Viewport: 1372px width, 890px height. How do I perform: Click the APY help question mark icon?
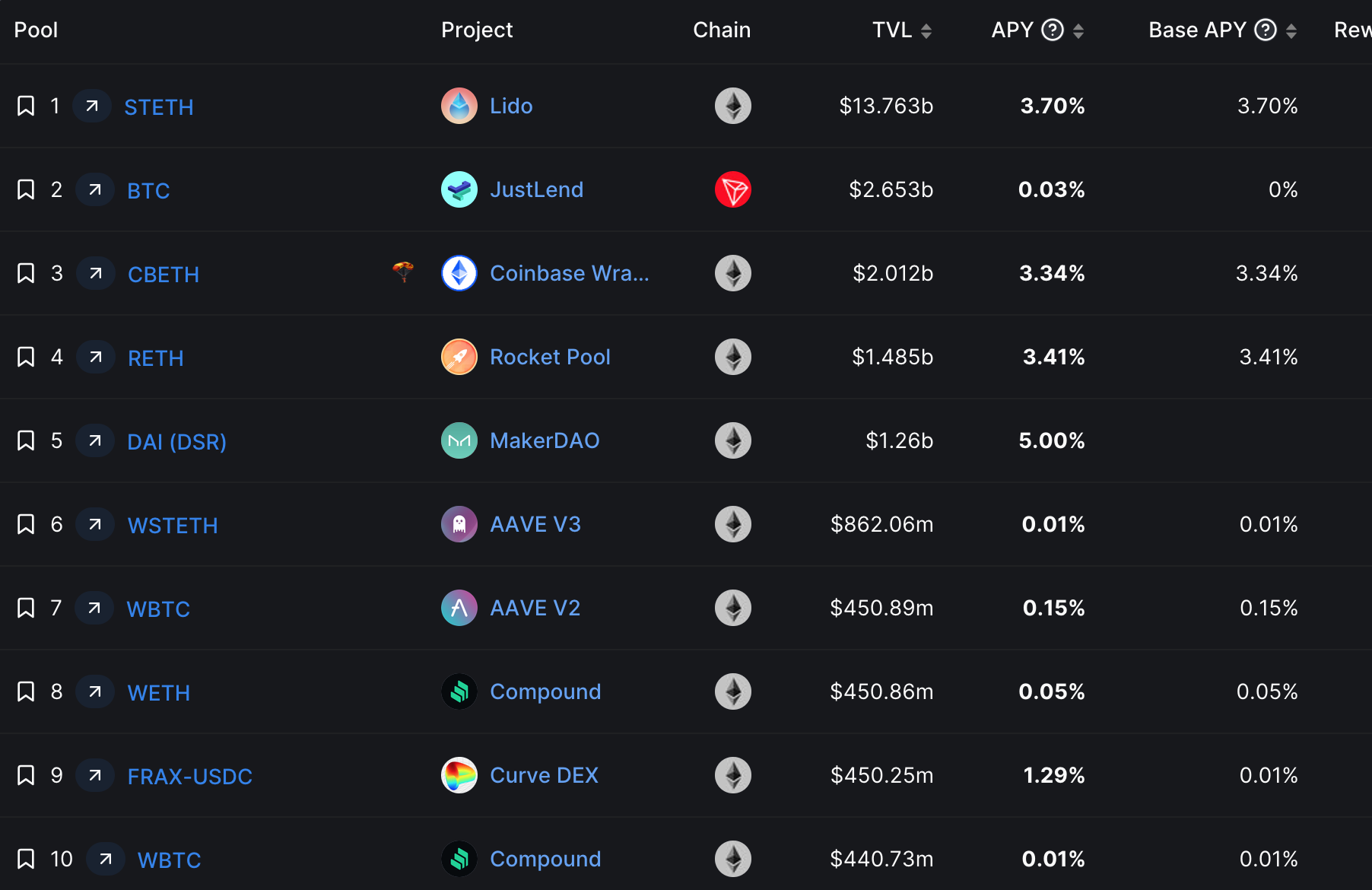point(1053,30)
